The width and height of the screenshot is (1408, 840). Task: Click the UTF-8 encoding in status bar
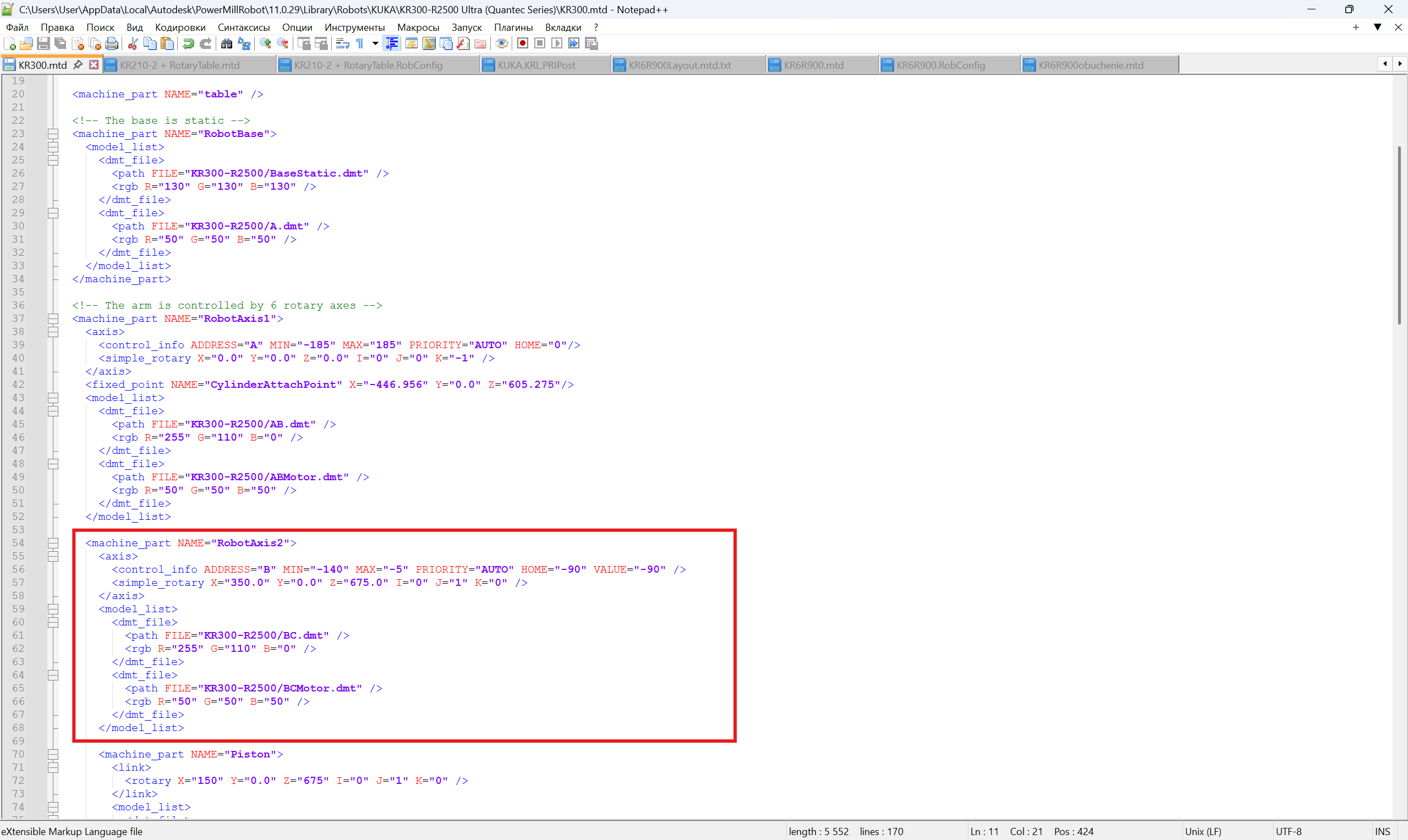(1289, 832)
